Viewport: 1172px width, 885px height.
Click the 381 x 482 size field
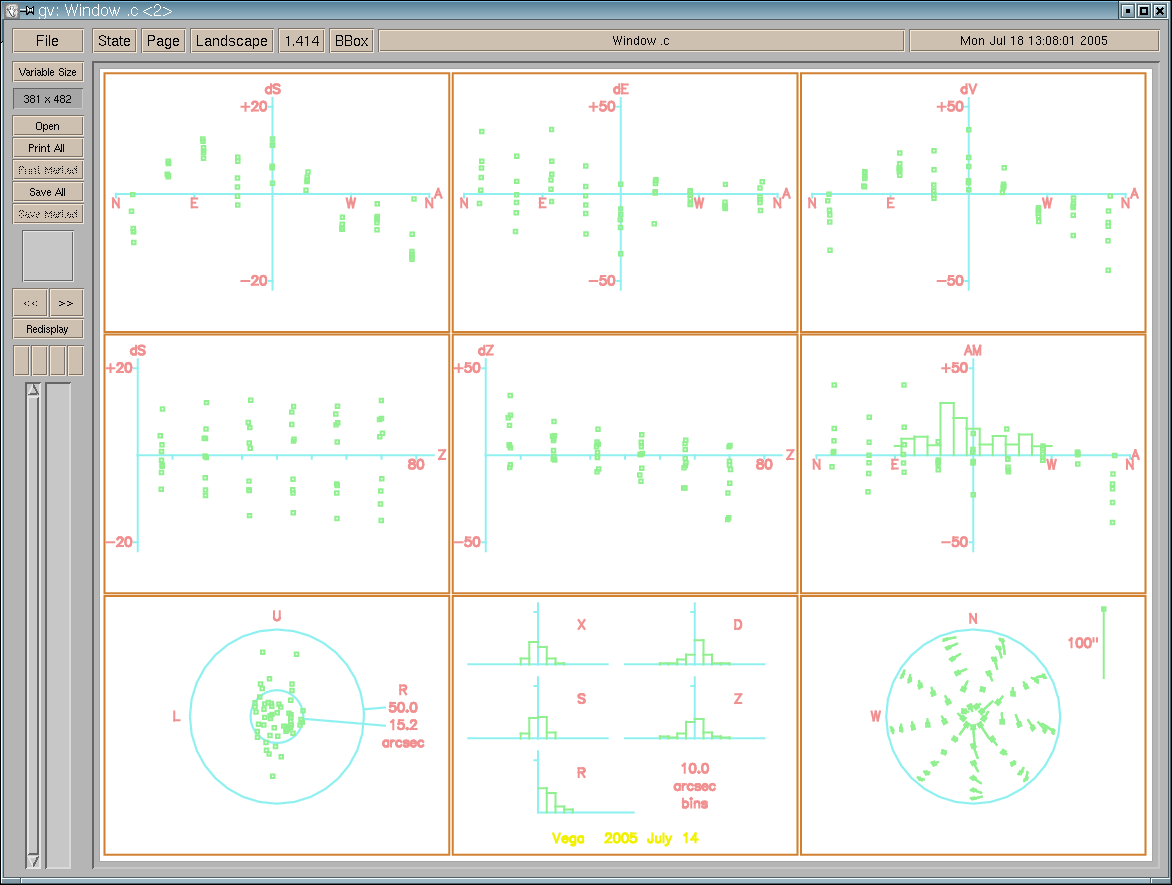click(48, 99)
